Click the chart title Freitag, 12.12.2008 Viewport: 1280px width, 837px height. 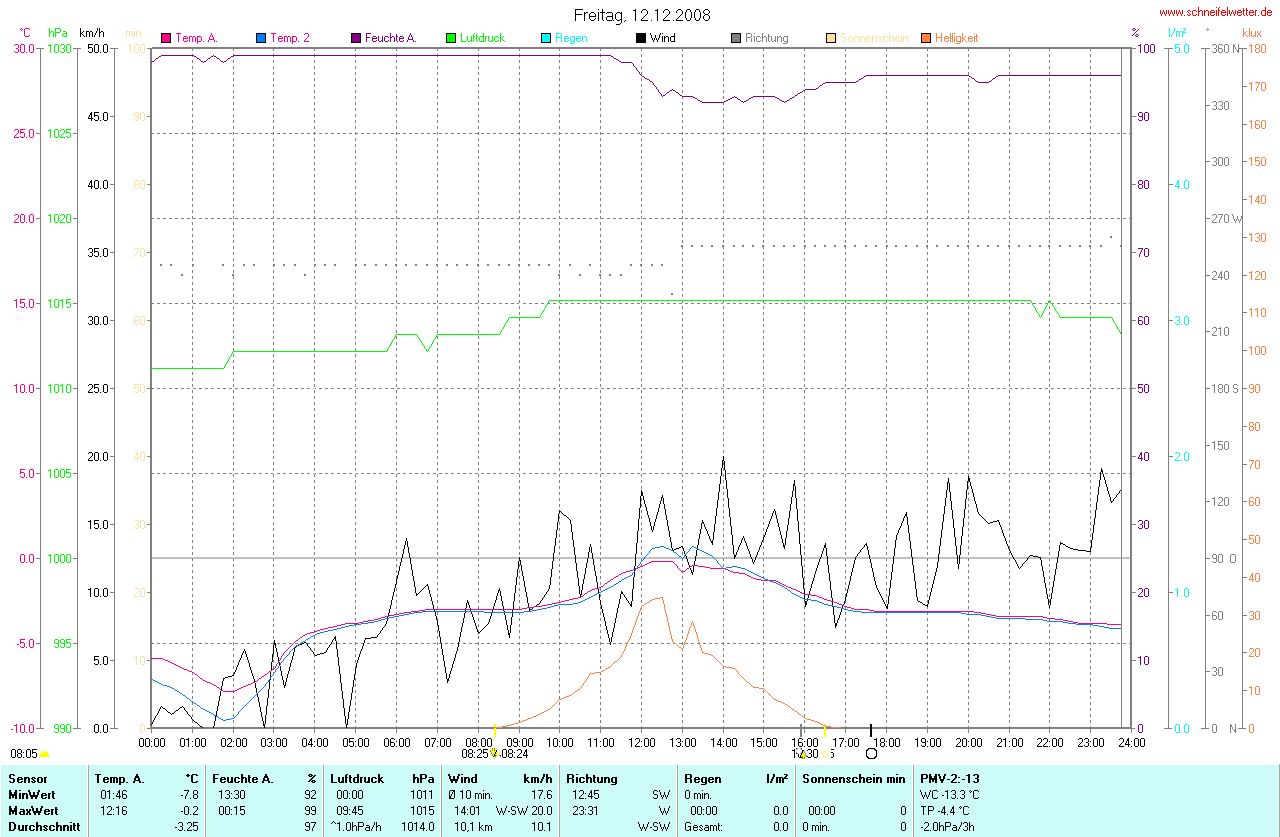642,15
